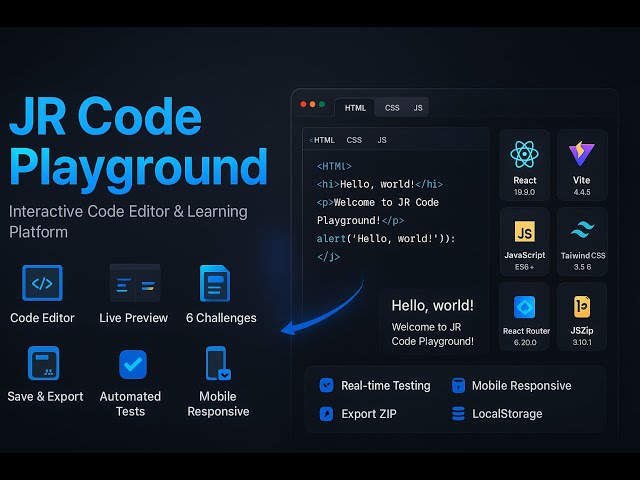Click the Mobile Responsive list icon
640x480 pixels.
458,385
